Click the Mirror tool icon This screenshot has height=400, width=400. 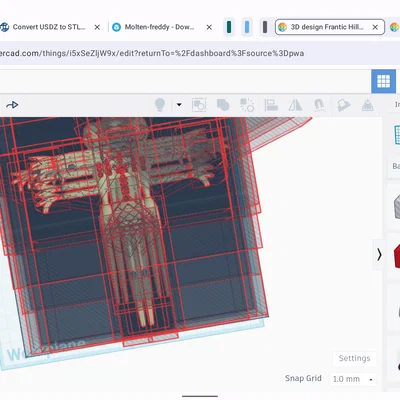[295, 105]
